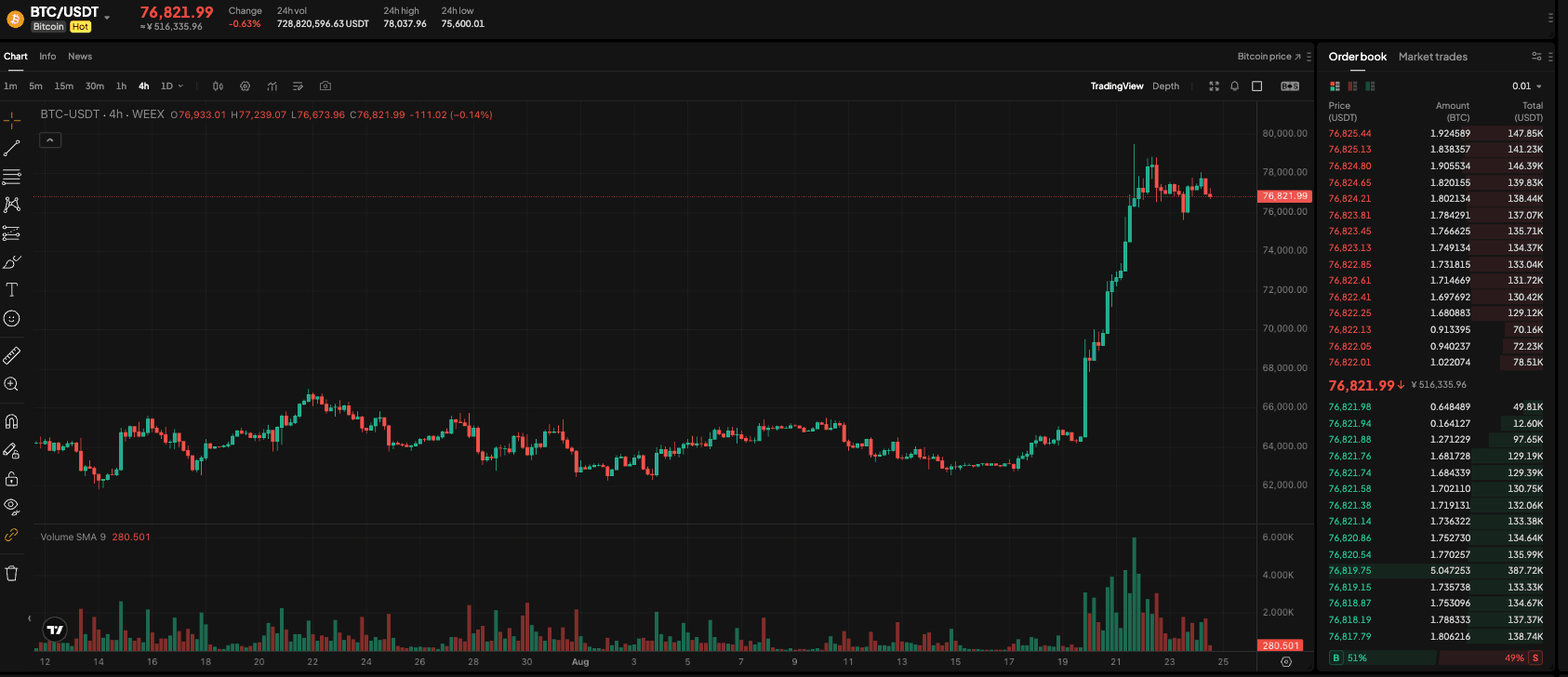The width and height of the screenshot is (1568, 677).
Task: Select the trend line drawing tool
Action: point(12,148)
